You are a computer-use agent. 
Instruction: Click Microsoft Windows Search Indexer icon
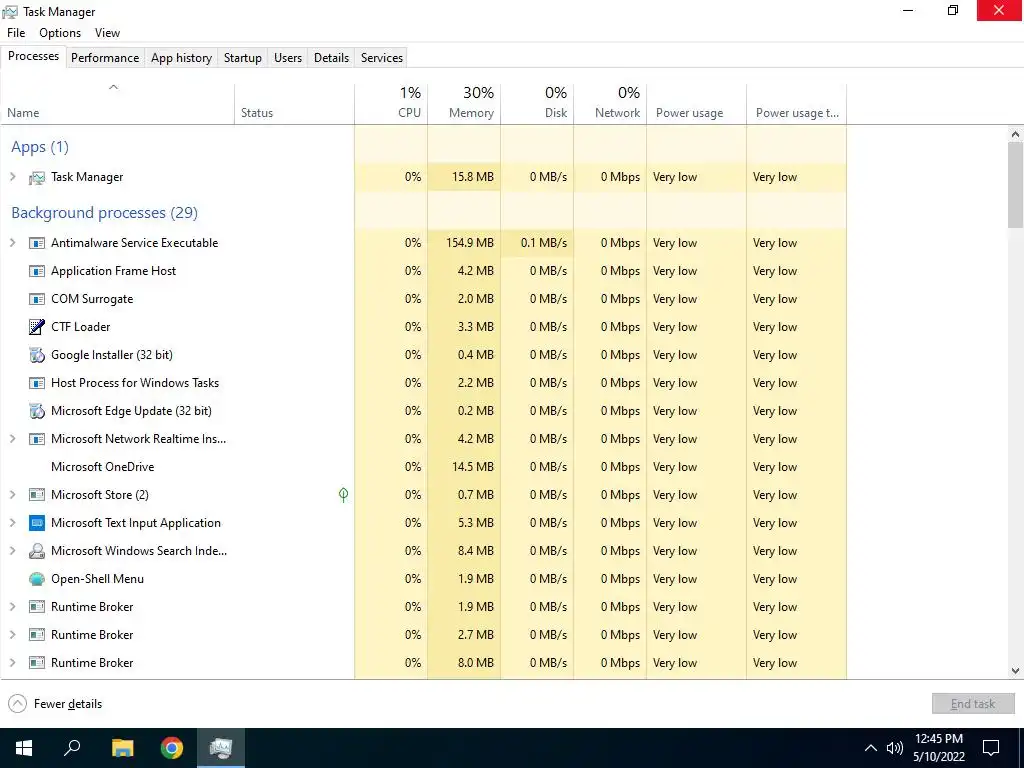coord(37,551)
